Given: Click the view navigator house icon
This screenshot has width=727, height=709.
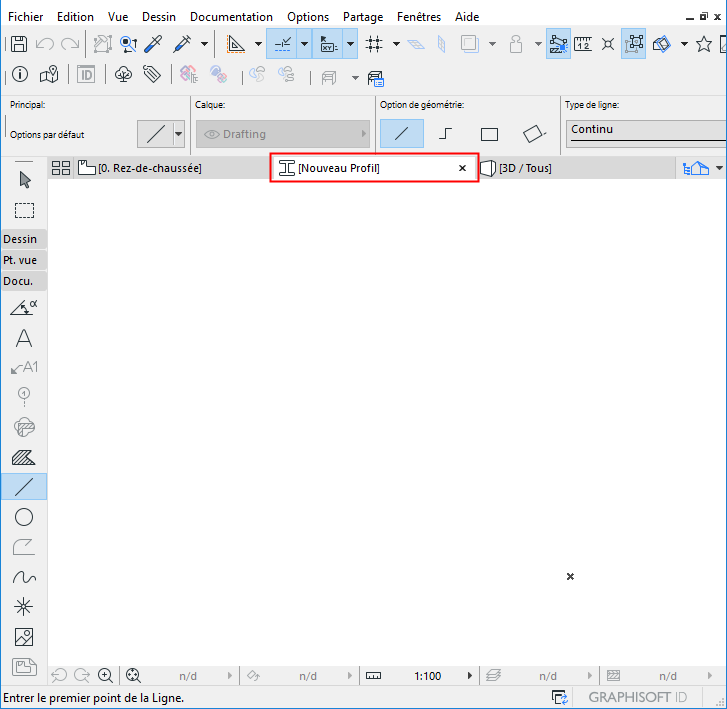Looking at the screenshot, I should click(696, 168).
